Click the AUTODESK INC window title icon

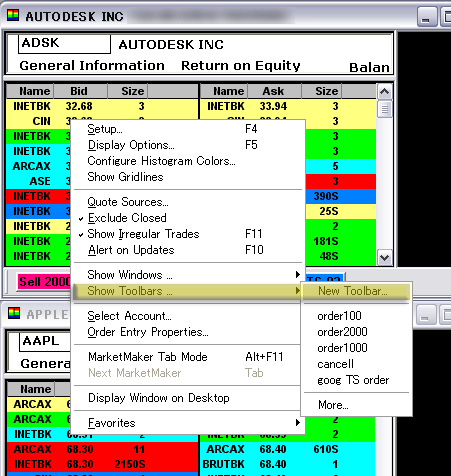point(13,16)
